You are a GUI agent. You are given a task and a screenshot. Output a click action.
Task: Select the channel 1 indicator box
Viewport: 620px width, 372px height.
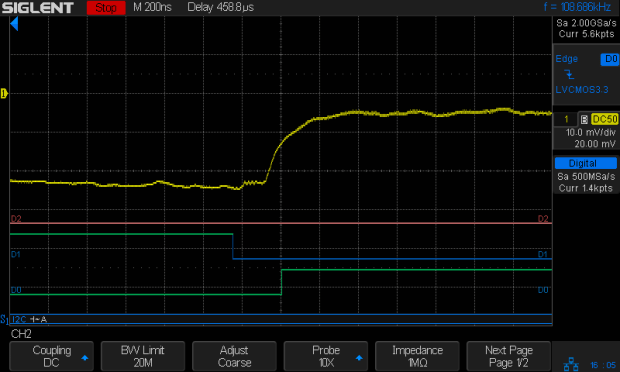(566, 119)
